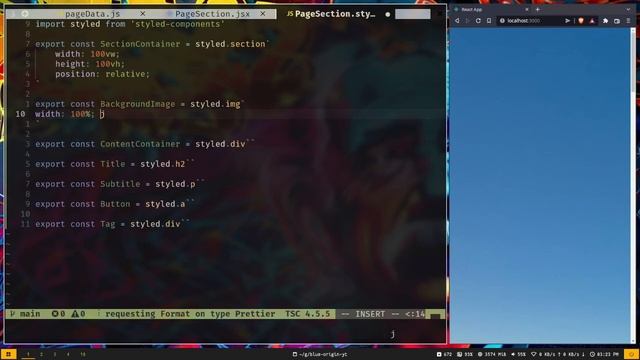Image resolution: width=640 pixels, height=360 pixels.
Task: Click the send/share arrow in the address bar
Action: point(567,21)
